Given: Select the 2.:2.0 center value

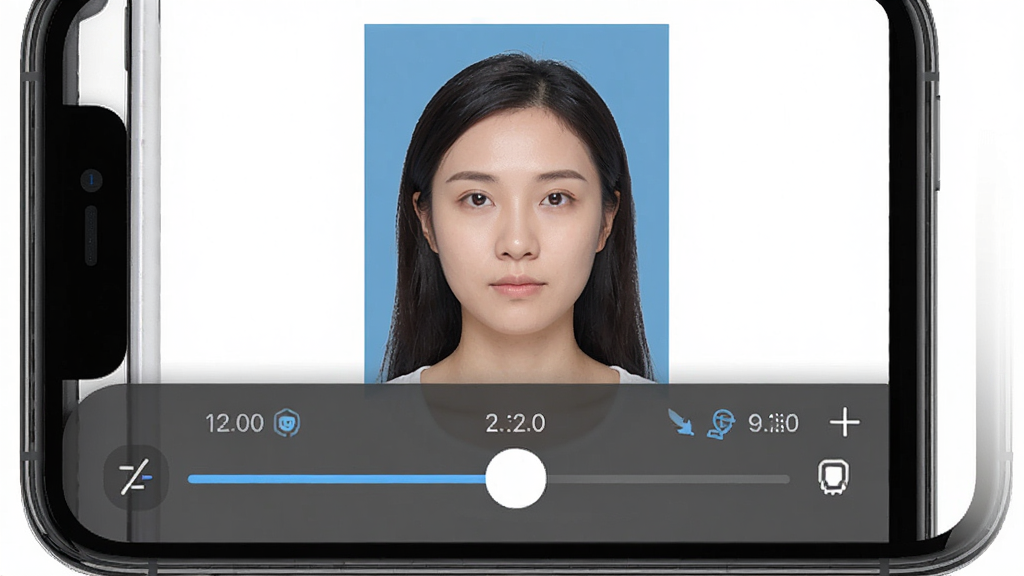Looking at the screenshot, I should 515,423.
